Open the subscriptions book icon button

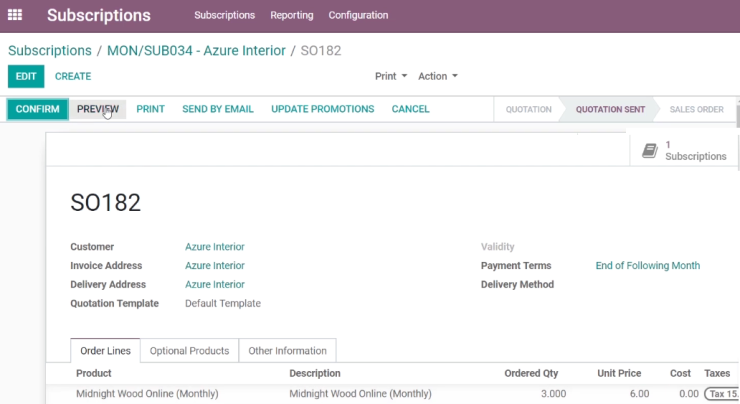(684, 151)
